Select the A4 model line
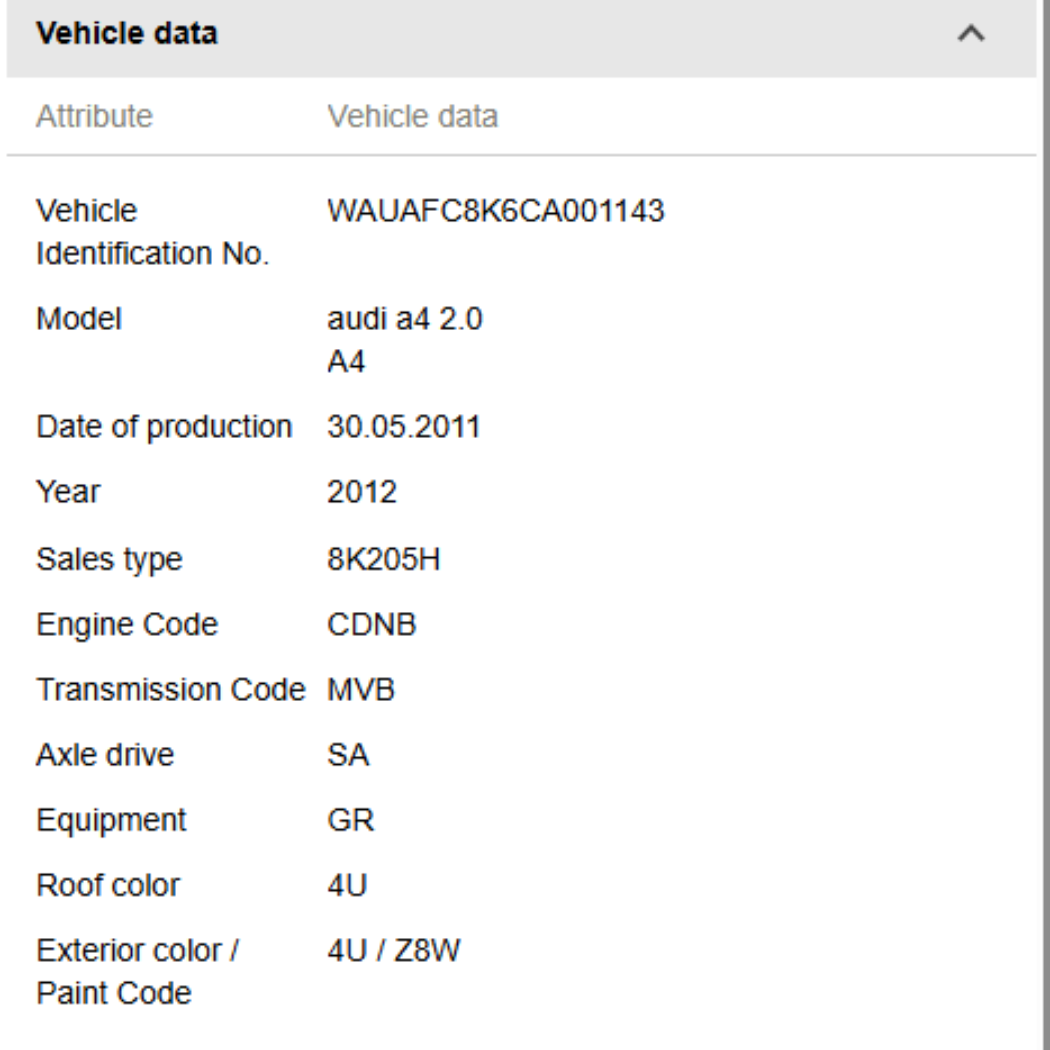 (346, 362)
